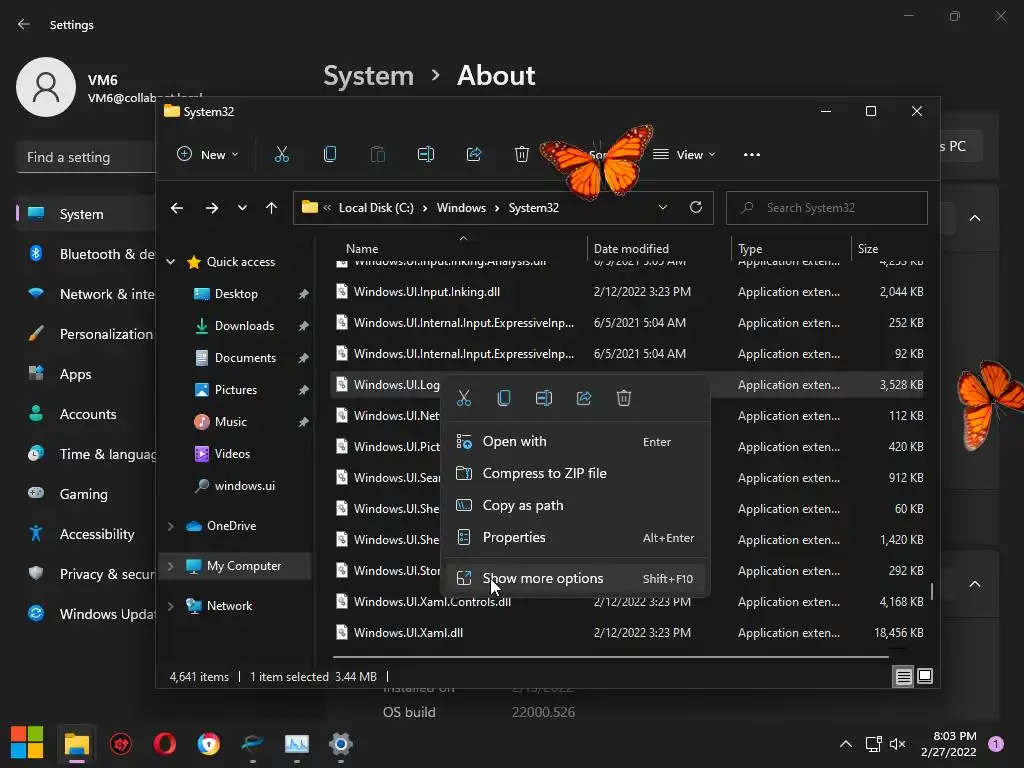This screenshot has width=1024, height=768.
Task: Delete the file using context menu trash icon
Action: click(624, 398)
